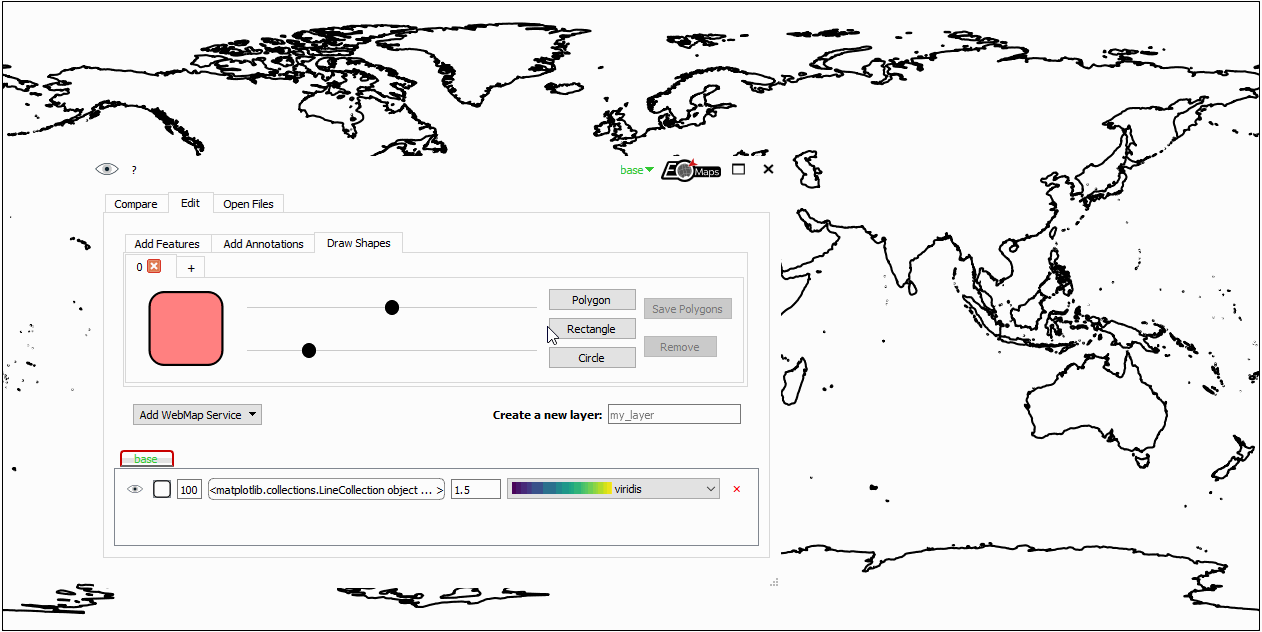Click the matplotlib LineCollection object label
Screen dimensions: 1262x632
click(326, 490)
